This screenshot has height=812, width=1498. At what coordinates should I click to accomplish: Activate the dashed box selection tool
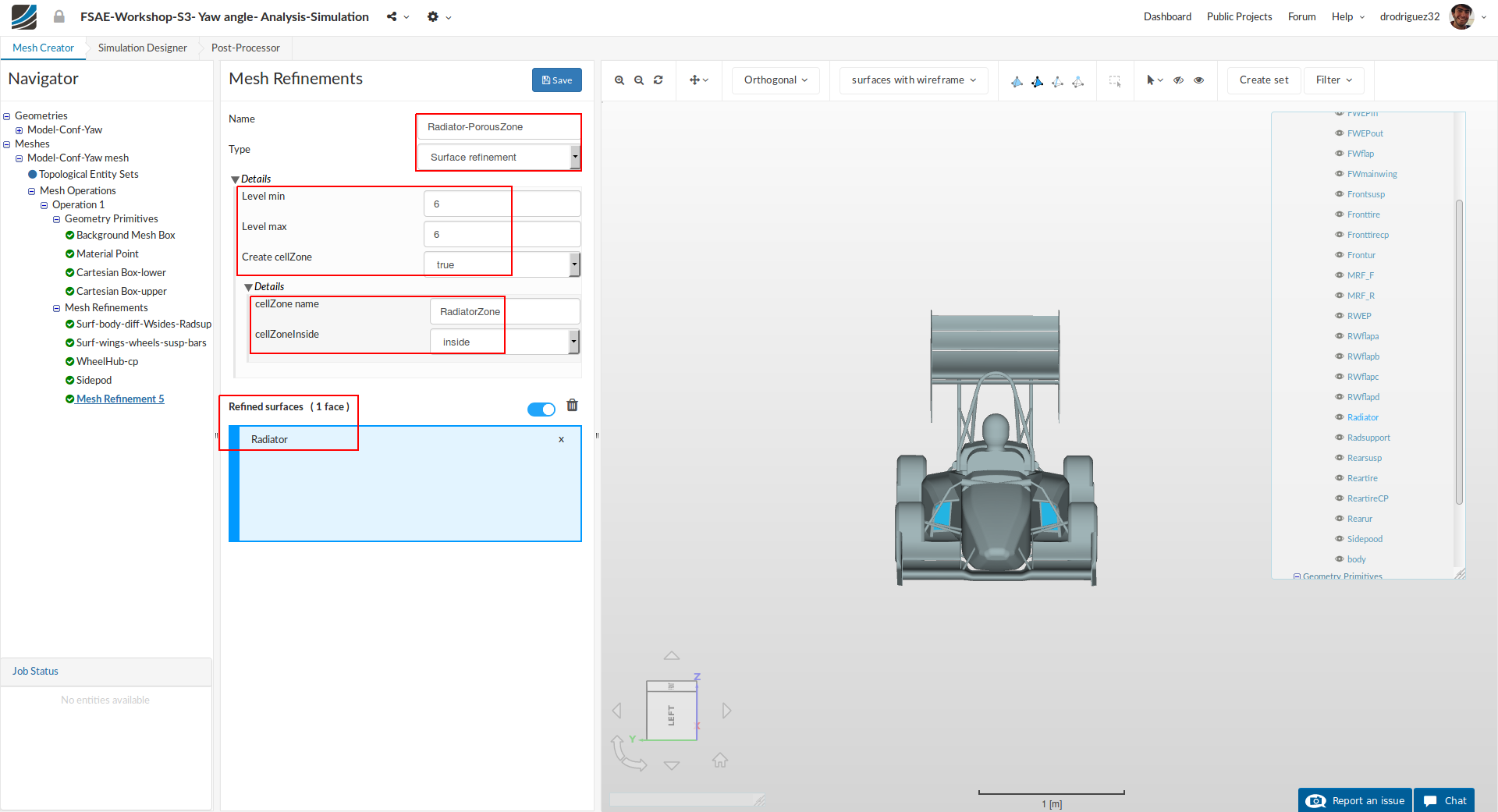(x=1115, y=81)
